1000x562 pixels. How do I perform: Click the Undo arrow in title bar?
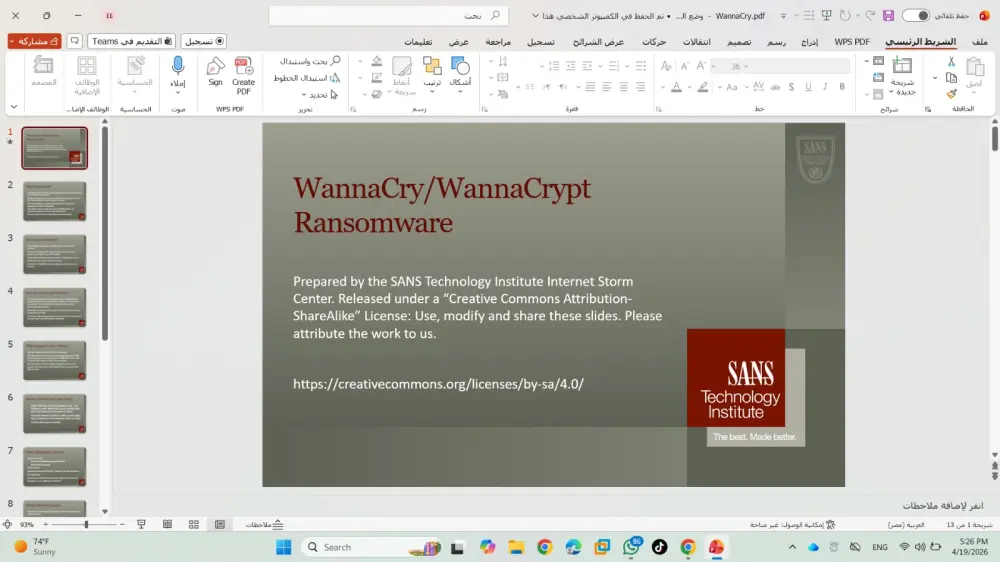(x=870, y=15)
